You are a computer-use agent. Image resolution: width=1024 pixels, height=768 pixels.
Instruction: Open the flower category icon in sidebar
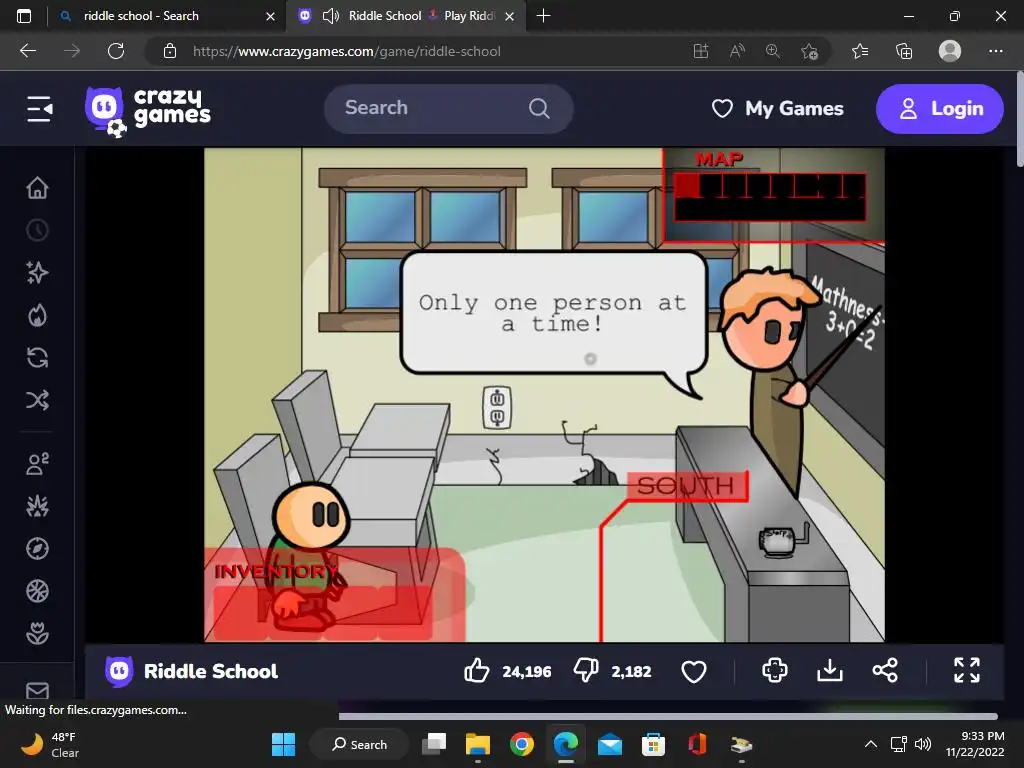click(37, 633)
